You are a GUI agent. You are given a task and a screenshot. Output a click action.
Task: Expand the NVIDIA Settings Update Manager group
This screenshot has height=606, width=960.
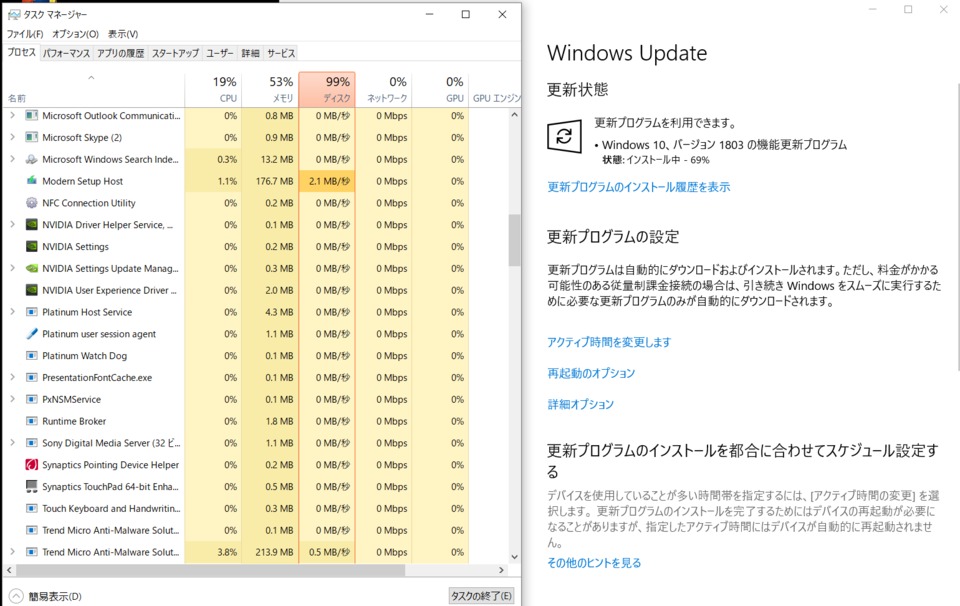(x=12, y=268)
